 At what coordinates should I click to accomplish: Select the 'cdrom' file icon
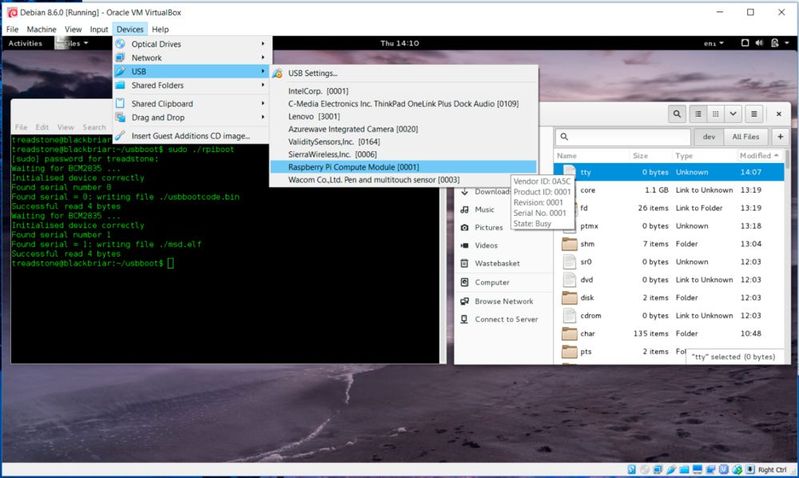(x=569, y=315)
